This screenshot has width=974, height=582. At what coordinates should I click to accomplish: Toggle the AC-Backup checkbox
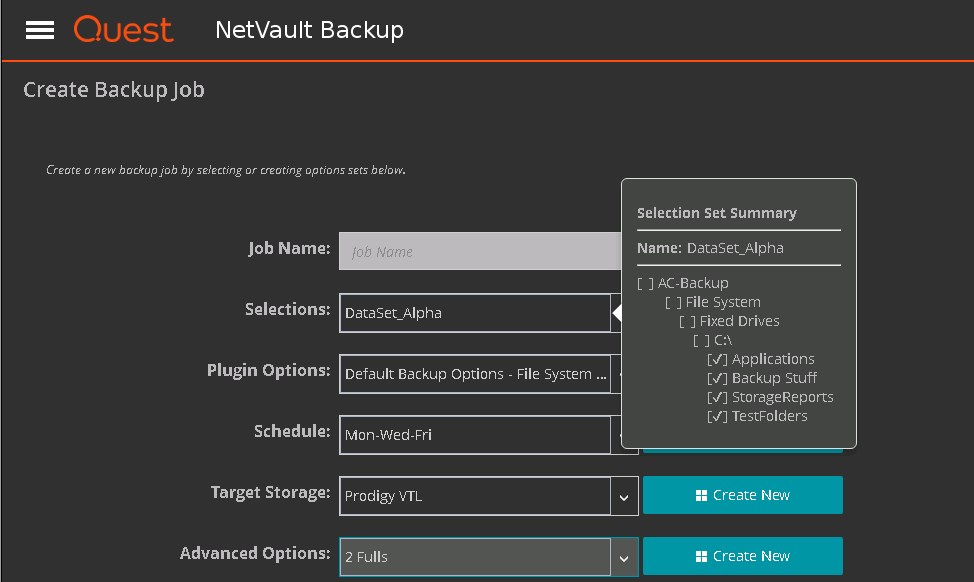pyautogui.click(x=645, y=283)
